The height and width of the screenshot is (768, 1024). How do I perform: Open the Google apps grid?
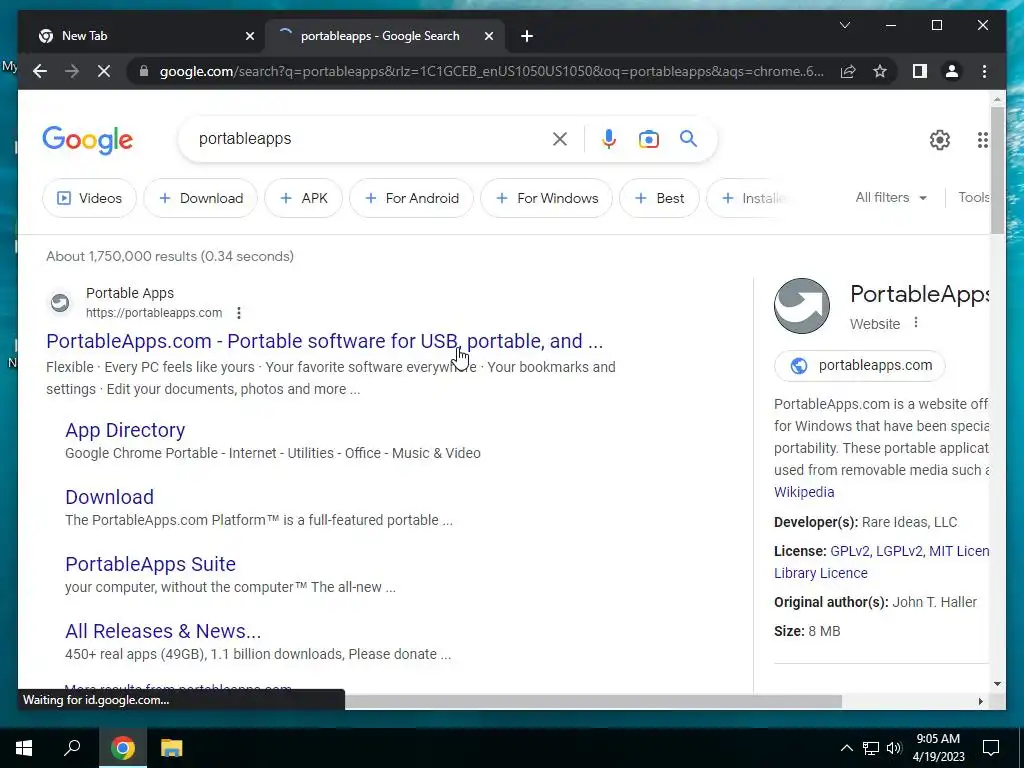[x=983, y=140]
